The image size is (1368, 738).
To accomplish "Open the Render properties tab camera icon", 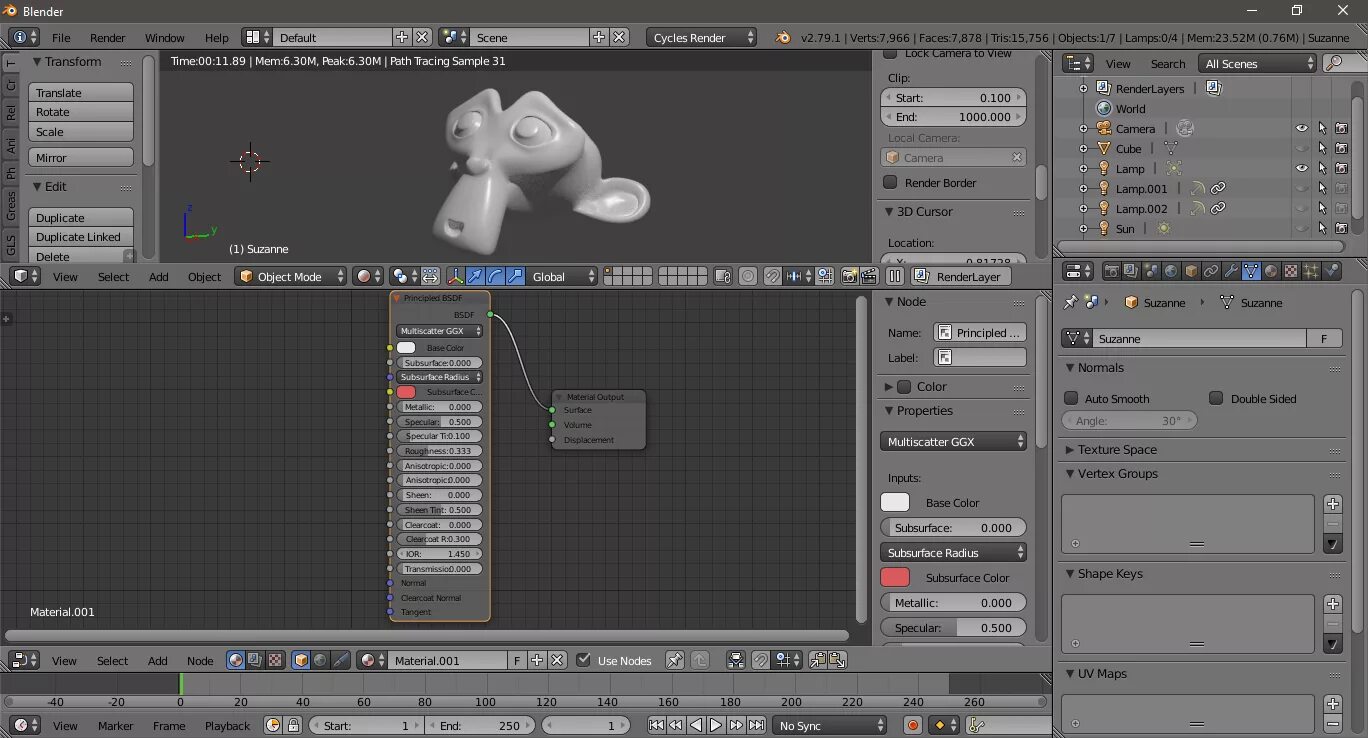I will click(x=1111, y=271).
